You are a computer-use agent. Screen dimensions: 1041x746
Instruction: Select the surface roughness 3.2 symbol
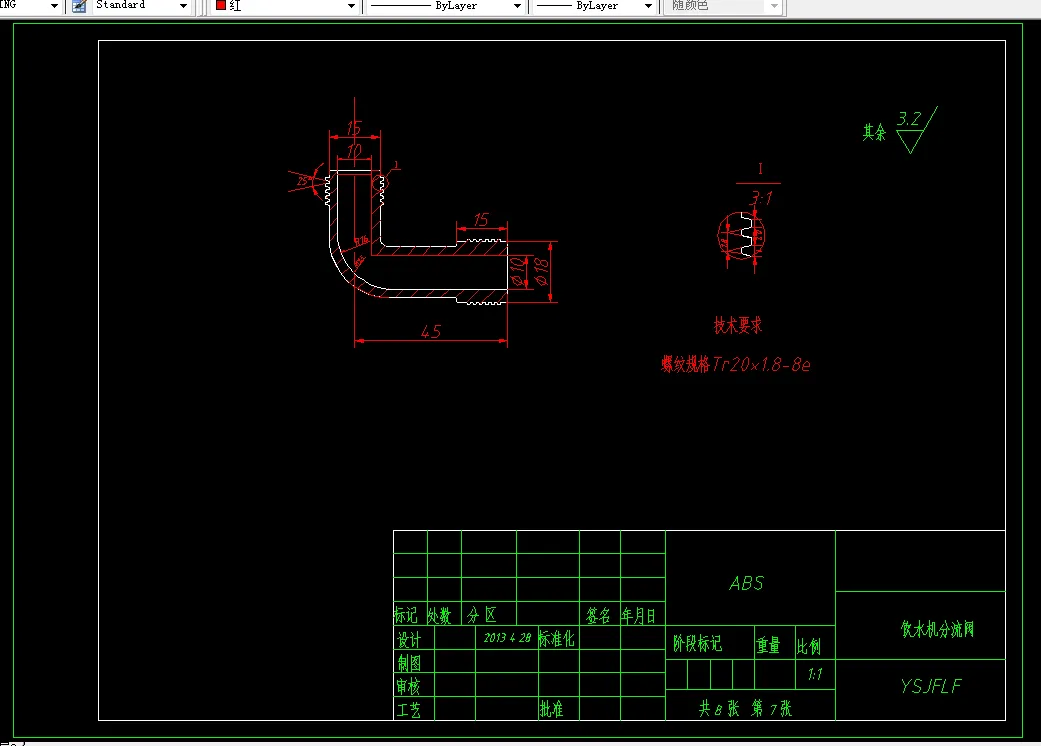[910, 125]
